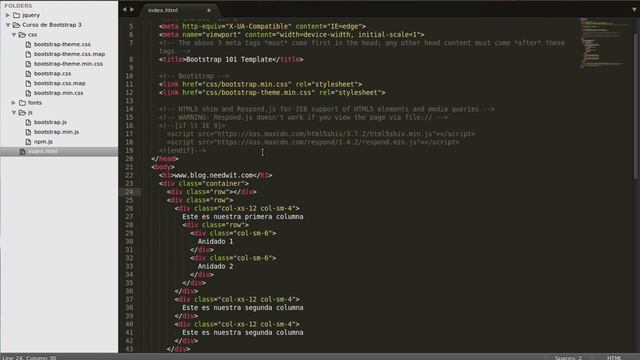The image size is (640, 360).
Task: Click file icon beside bootstrap-theme.css.map
Action: pos(28,54)
